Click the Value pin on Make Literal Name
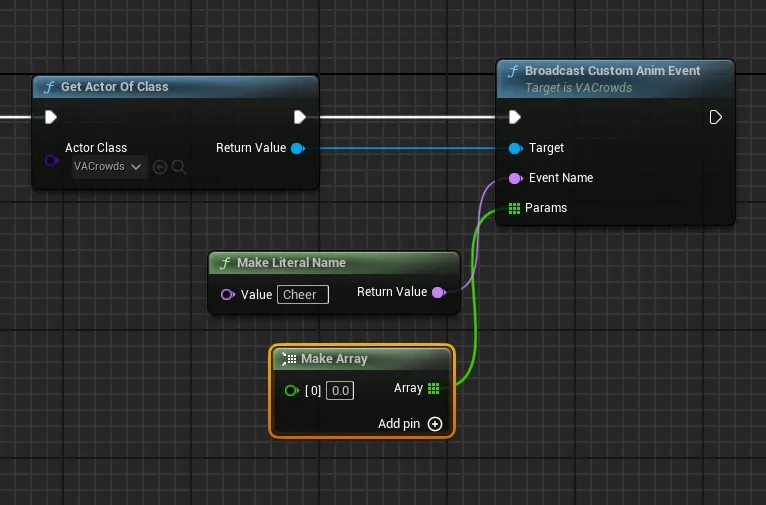766x505 pixels. (x=227, y=294)
